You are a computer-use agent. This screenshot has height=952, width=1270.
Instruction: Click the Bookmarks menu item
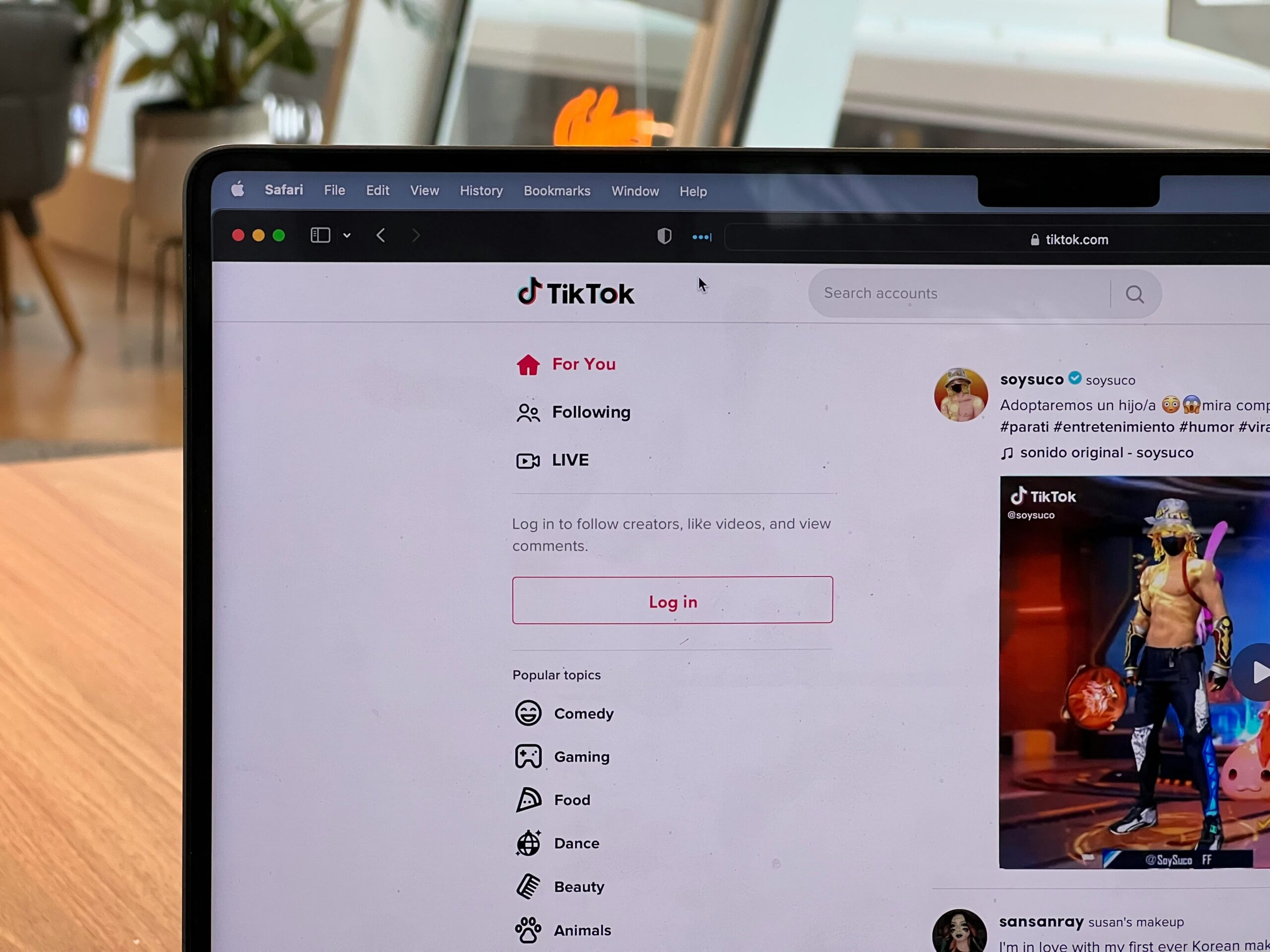(x=556, y=190)
